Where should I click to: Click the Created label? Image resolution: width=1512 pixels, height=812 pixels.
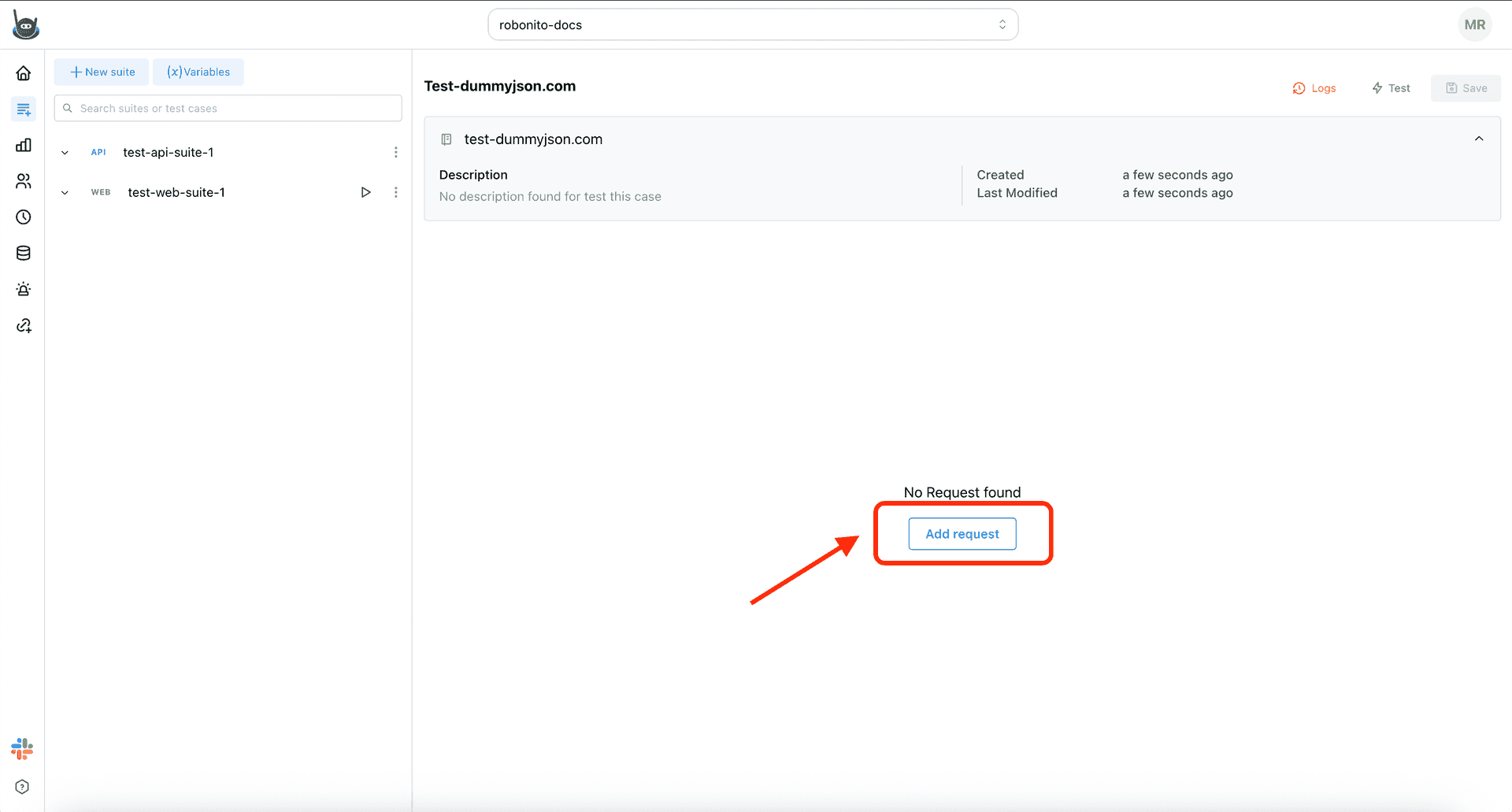1000,175
